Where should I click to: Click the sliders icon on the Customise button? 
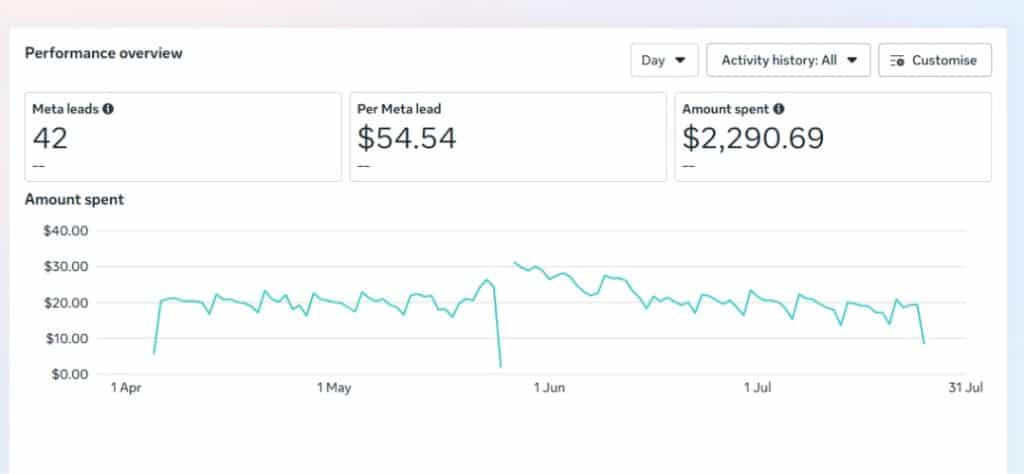[x=897, y=60]
